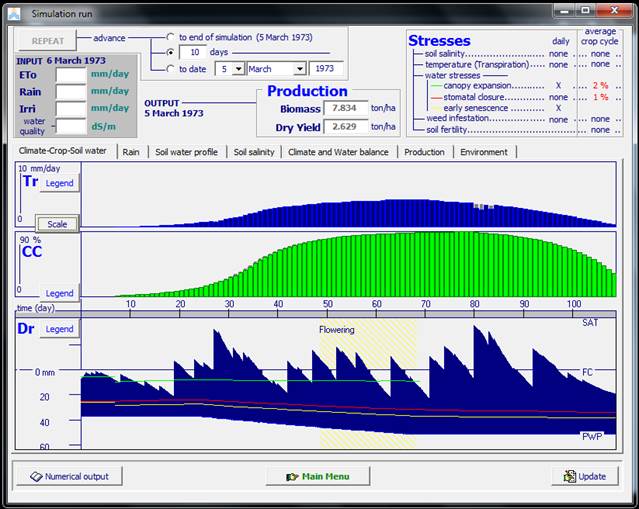Expand the March month dropdown

pos(299,69)
